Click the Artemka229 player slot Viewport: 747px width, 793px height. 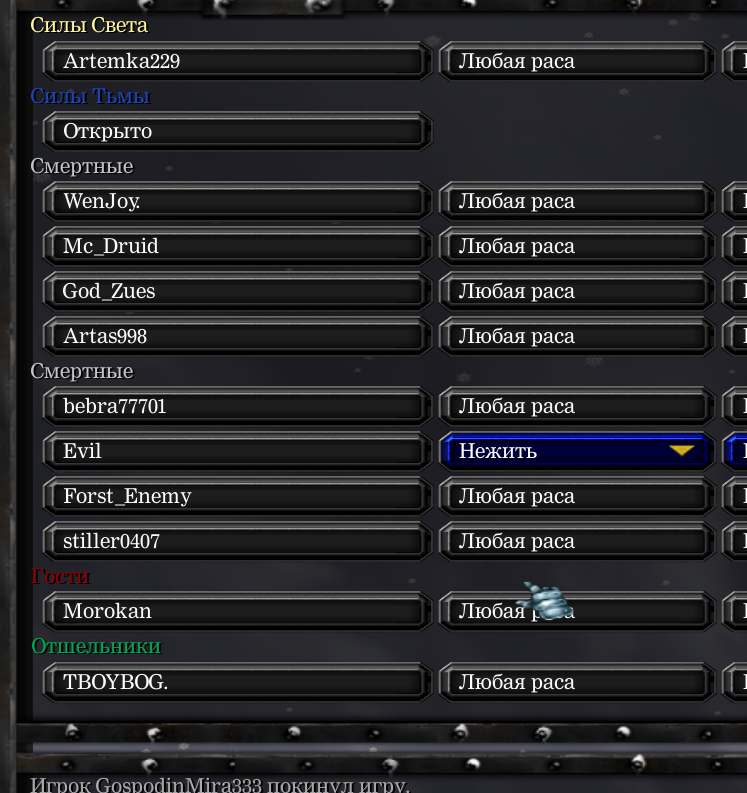coord(238,61)
